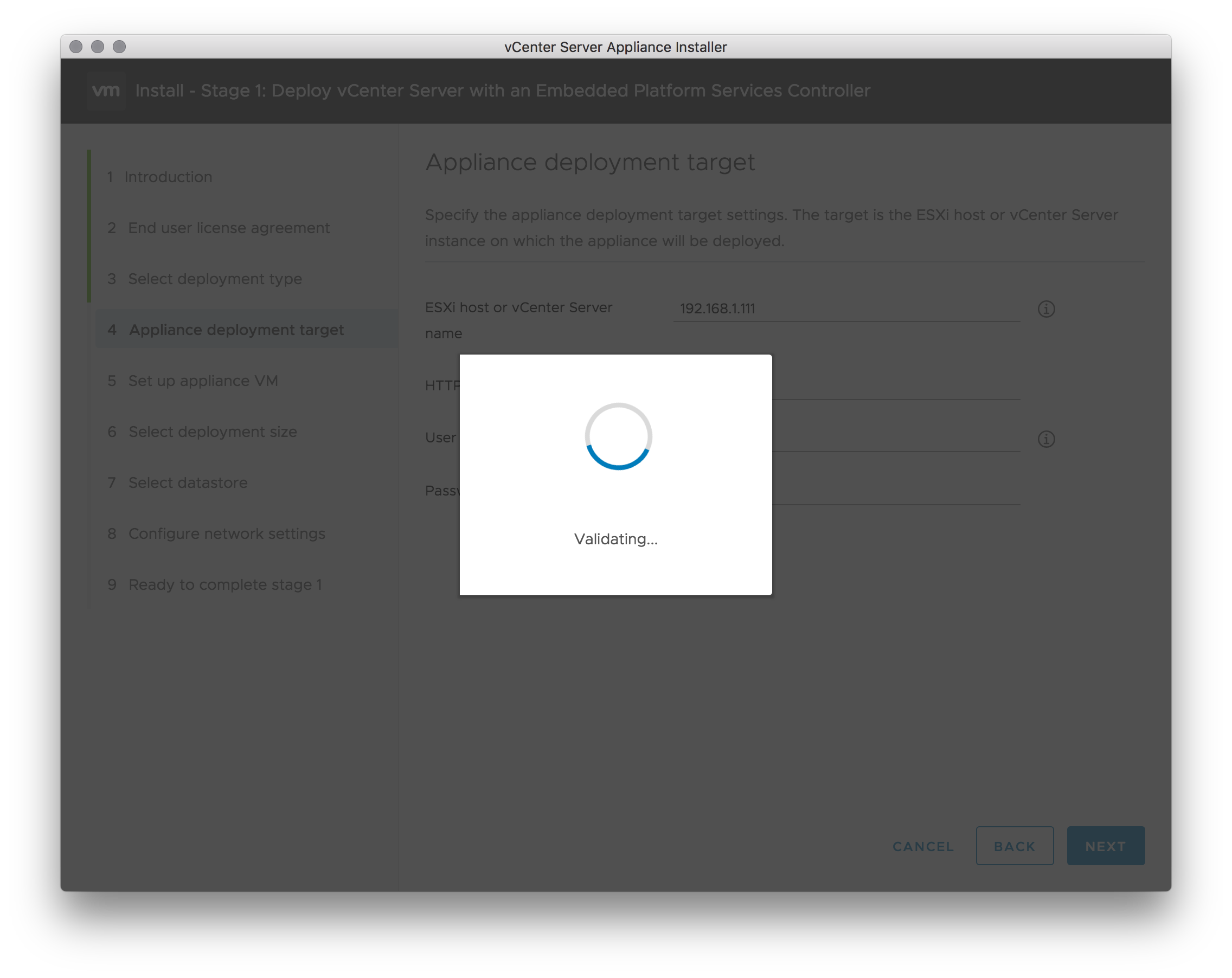The height and width of the screenshot is (978, 1232).
Task: Click the Validating... text
Action: point(616,539)
